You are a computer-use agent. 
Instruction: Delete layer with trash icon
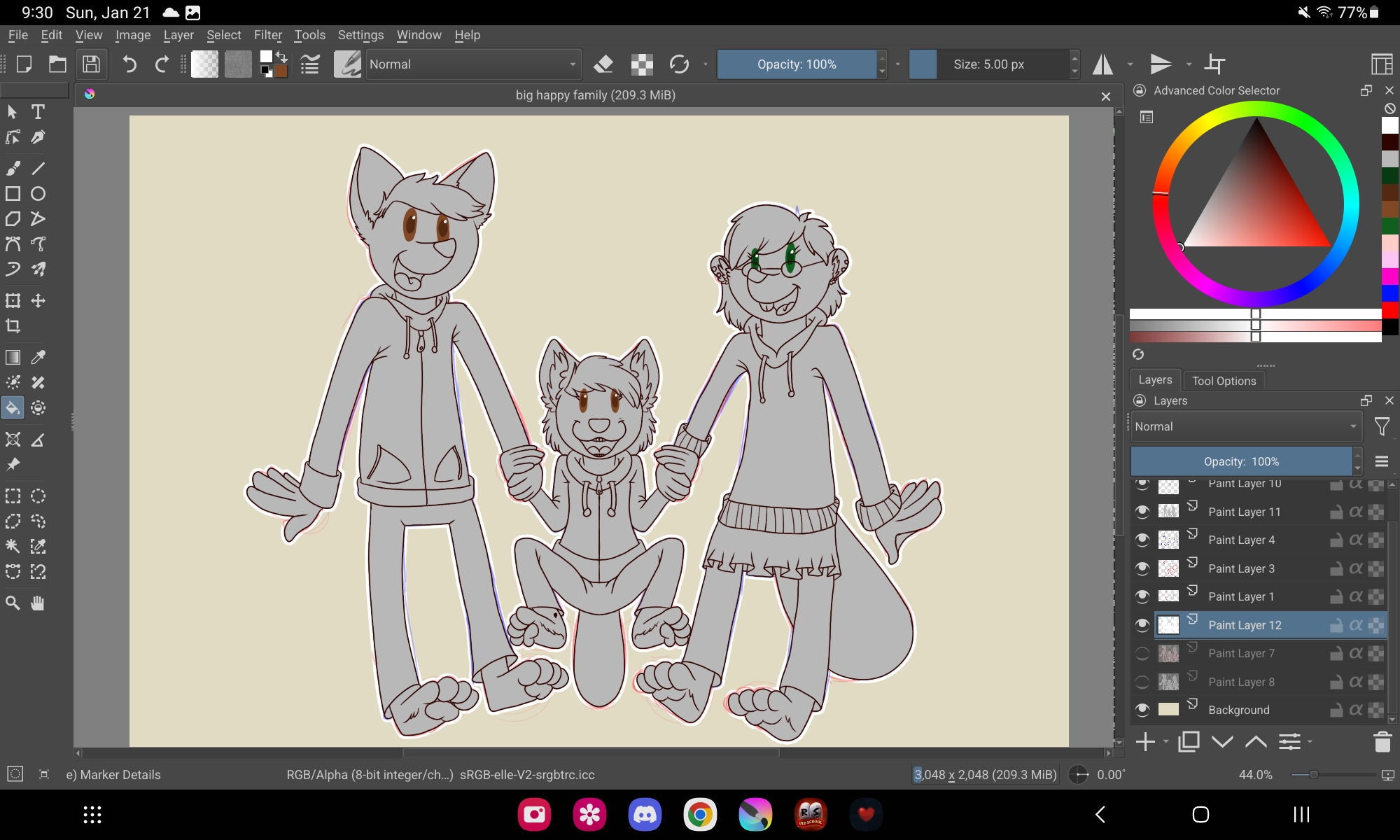(1382, 741)
